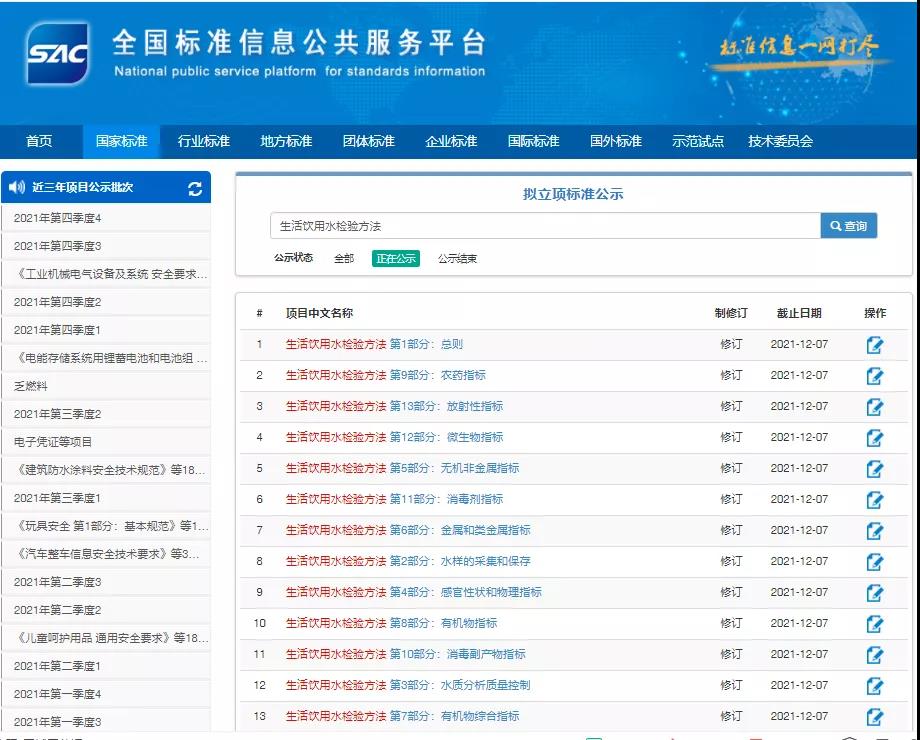This screenshot has height=740, width=920.
Task: Select the 公示结束 status filter
Action: pos(457,258)
